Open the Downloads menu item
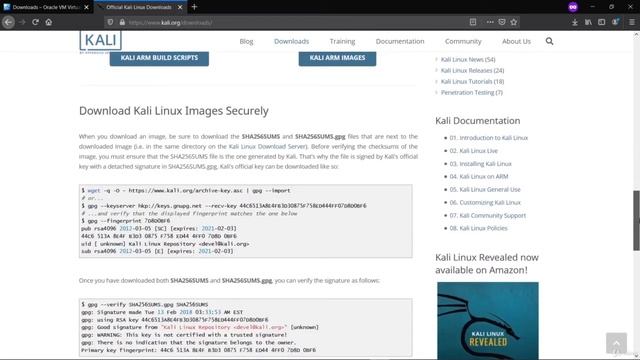 [291, 41]
